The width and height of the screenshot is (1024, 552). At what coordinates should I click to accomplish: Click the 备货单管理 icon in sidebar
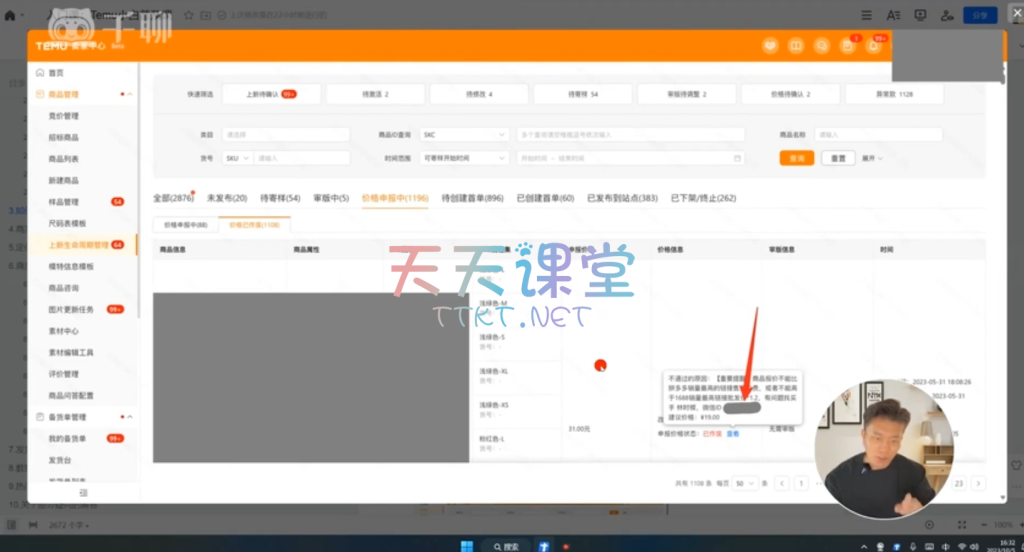click(x=40, y=417)
